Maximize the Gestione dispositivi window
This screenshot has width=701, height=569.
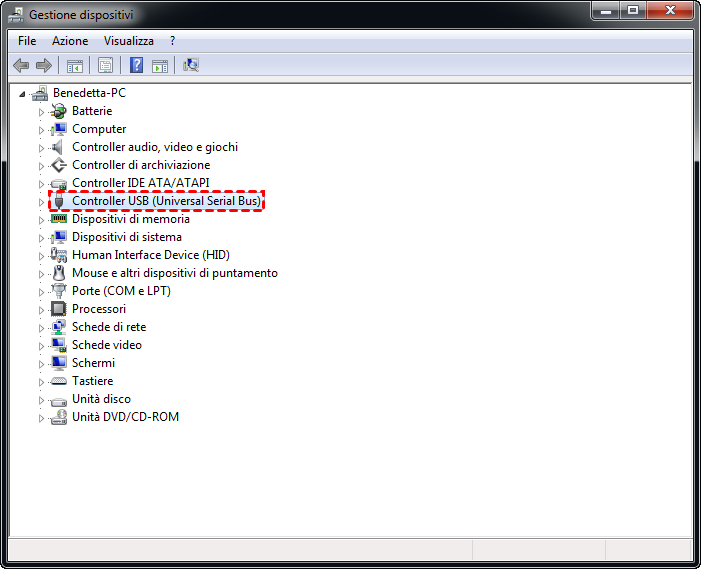[633, 11]
